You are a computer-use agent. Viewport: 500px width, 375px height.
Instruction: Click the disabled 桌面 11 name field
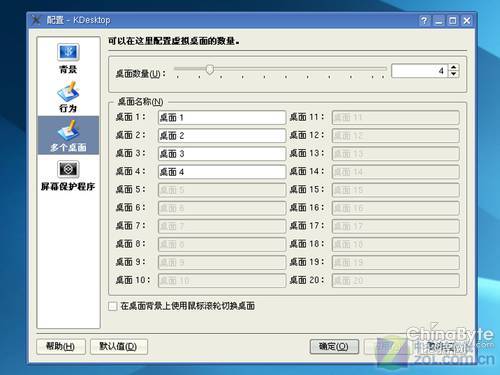[x=396, y=117]
